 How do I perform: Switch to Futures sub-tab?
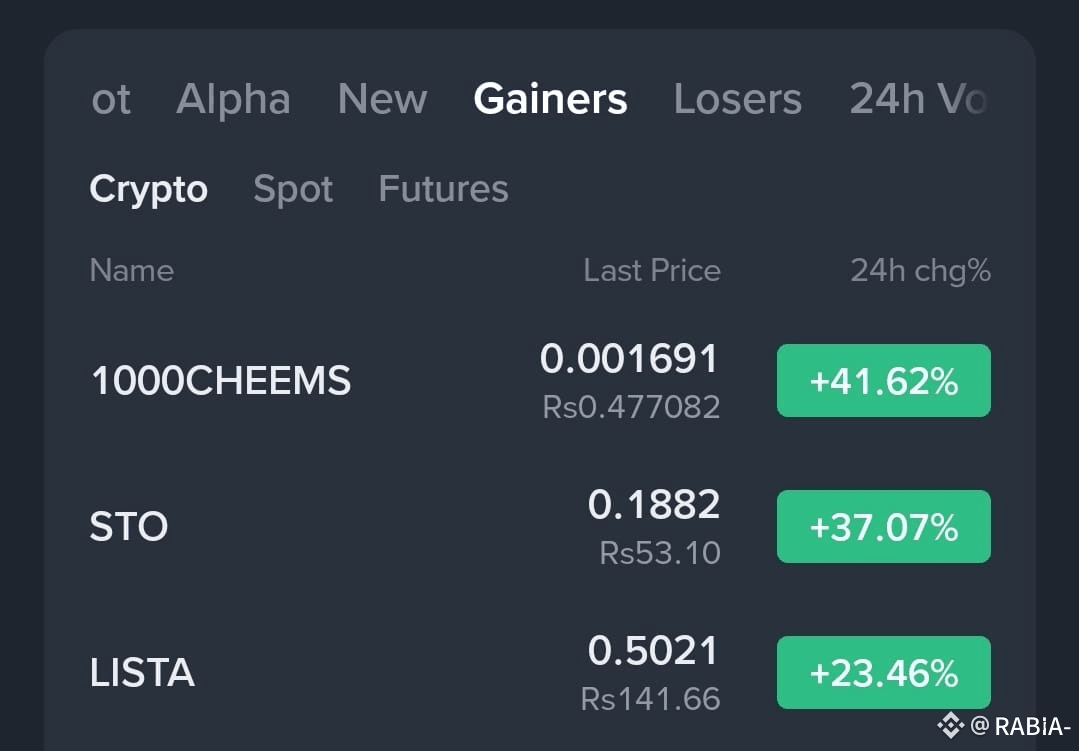pyautogui.click(x=444, y=189)
